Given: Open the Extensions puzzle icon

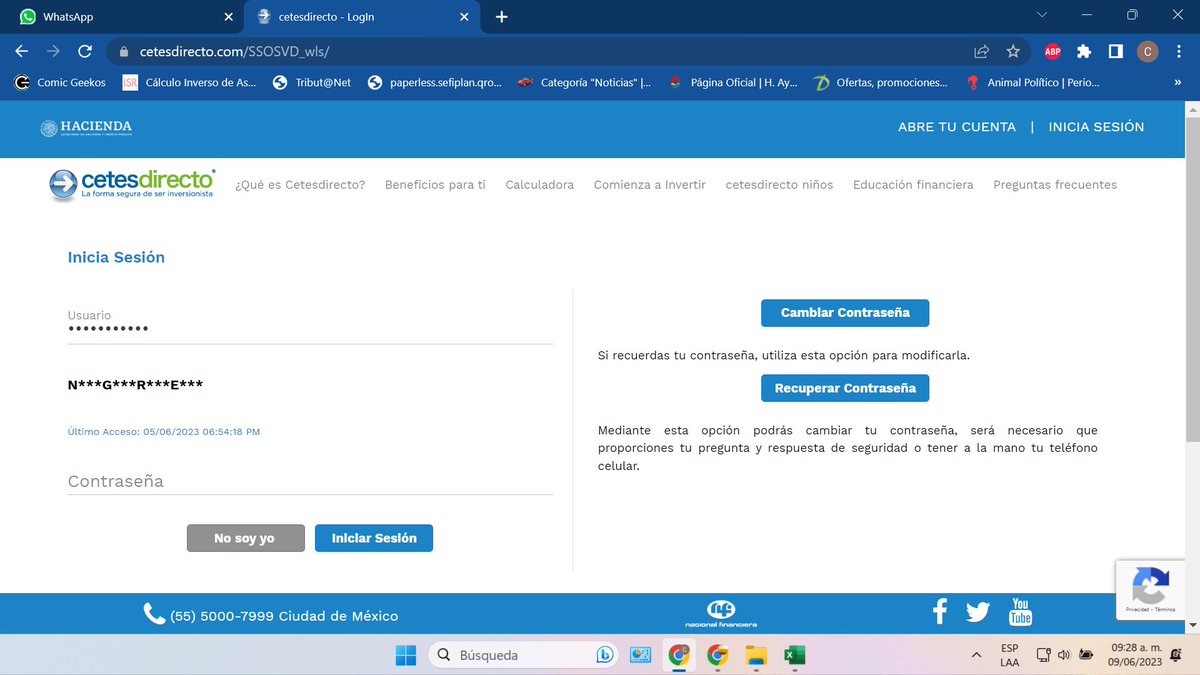Looking at the screenshot, I should point(1084,51).
